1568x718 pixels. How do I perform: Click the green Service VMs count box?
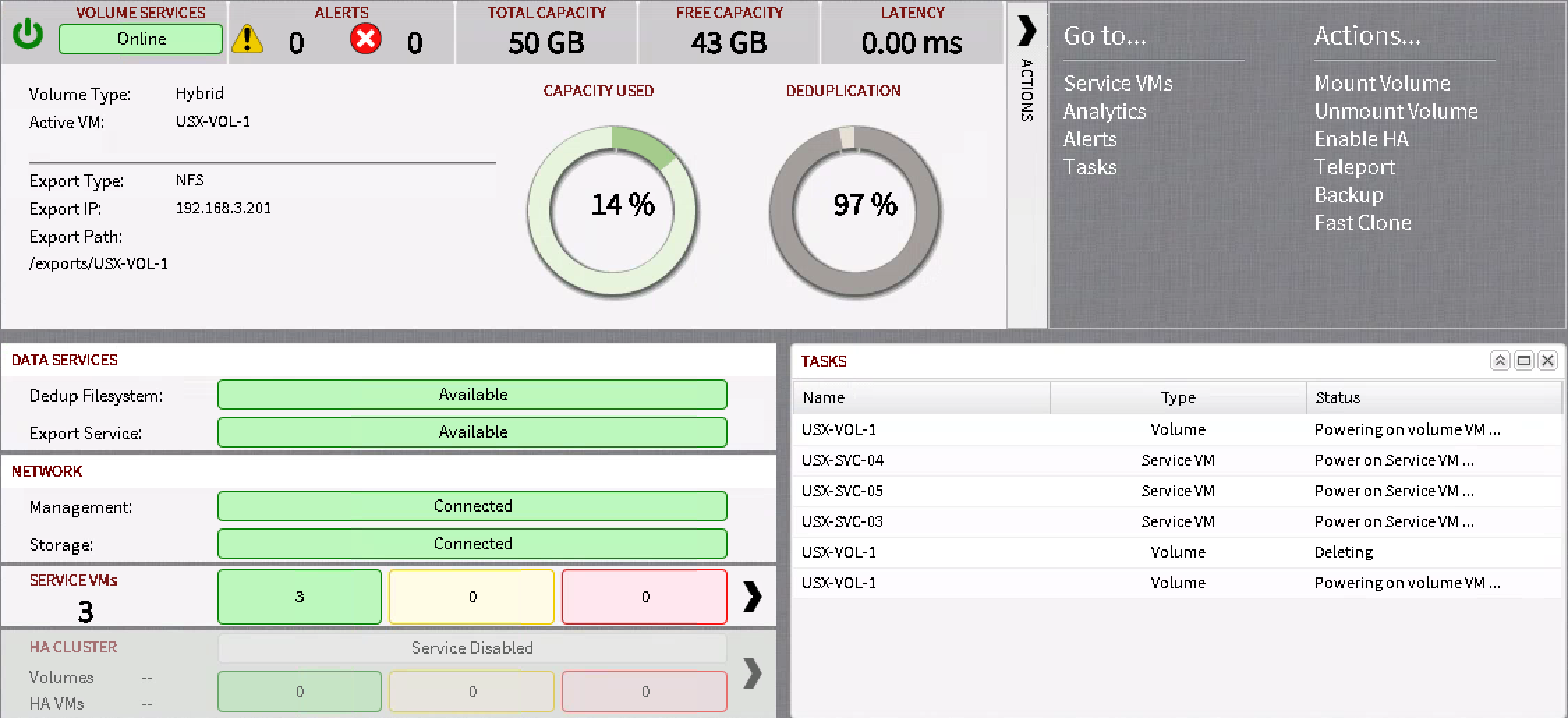tap(300, 597)
